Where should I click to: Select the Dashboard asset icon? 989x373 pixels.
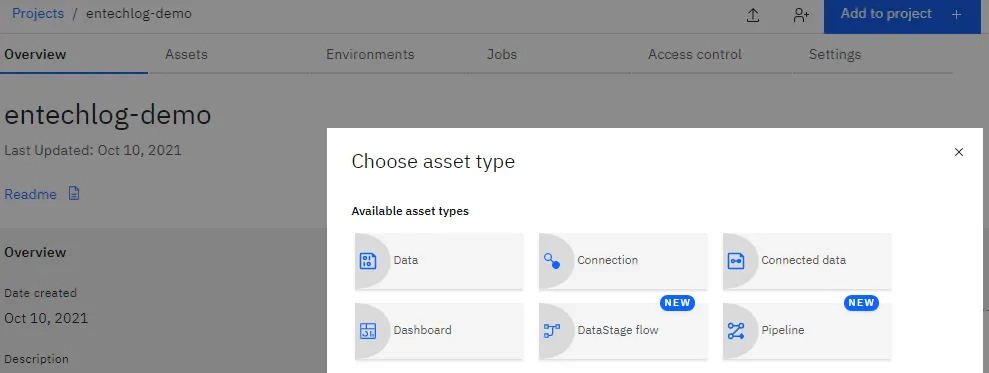[368, 331]
